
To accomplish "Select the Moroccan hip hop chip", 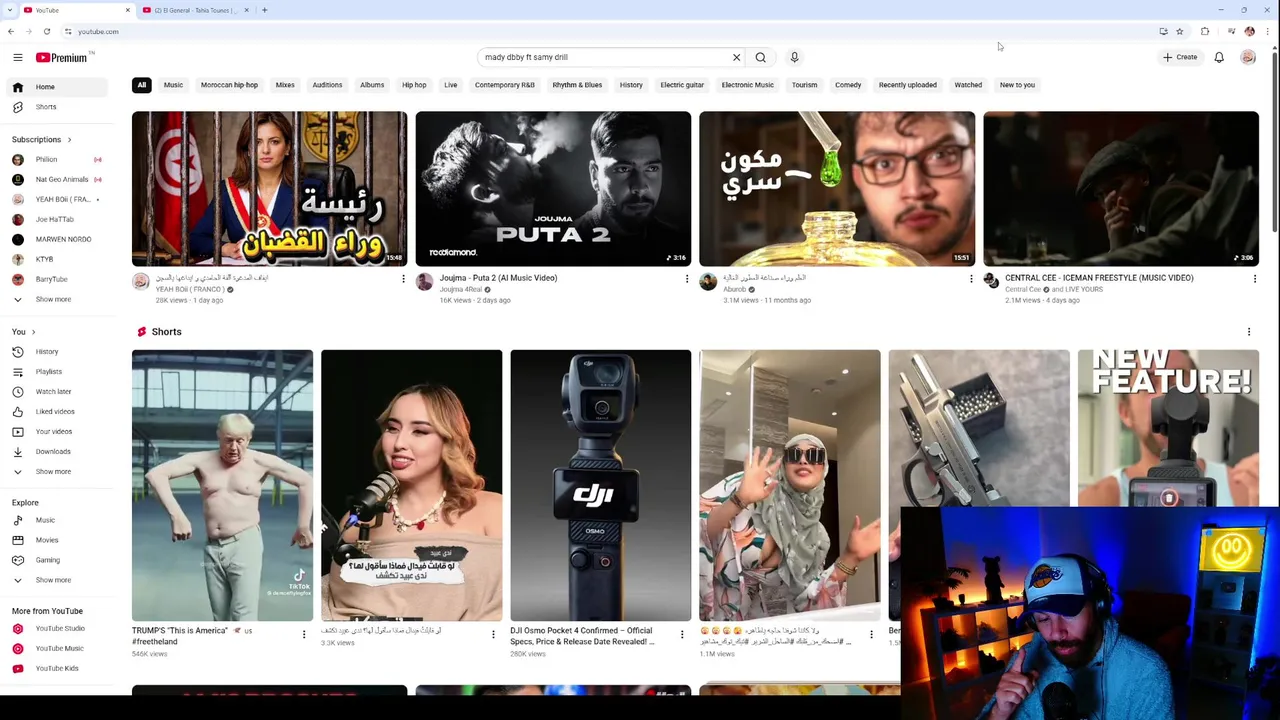I will (229, 85).
